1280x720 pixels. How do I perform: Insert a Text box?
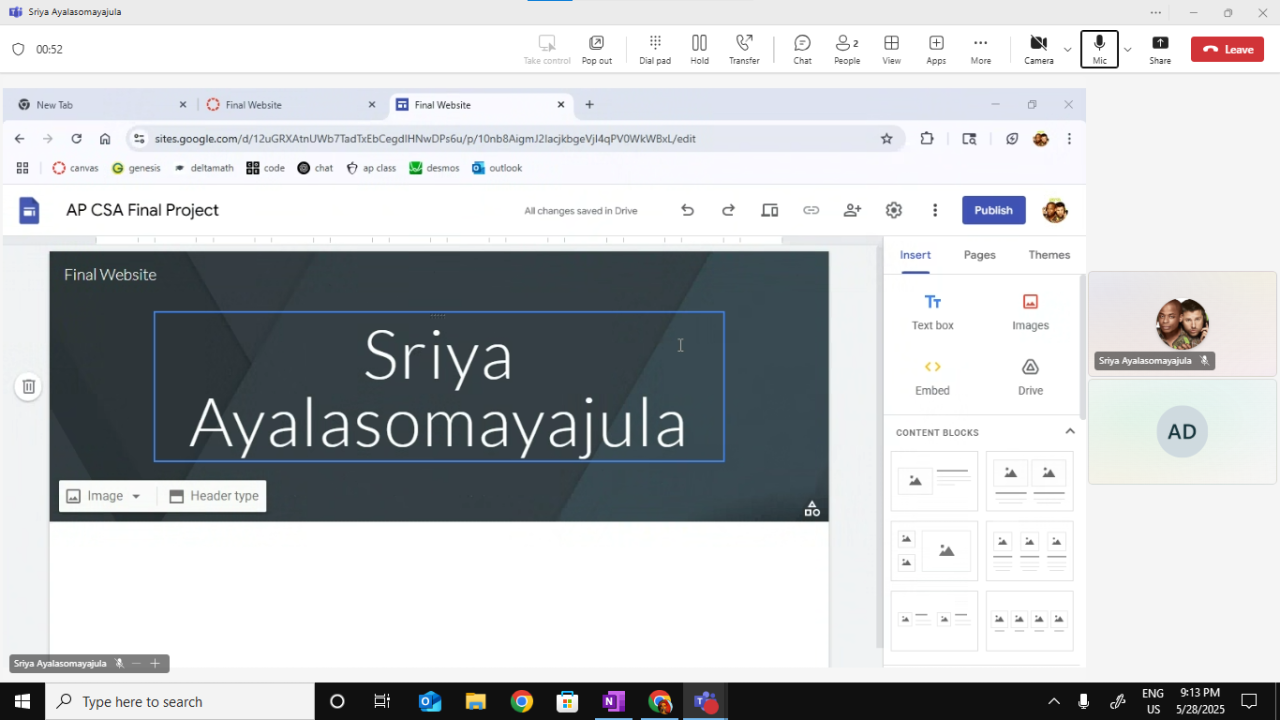(x=932, y=311)
